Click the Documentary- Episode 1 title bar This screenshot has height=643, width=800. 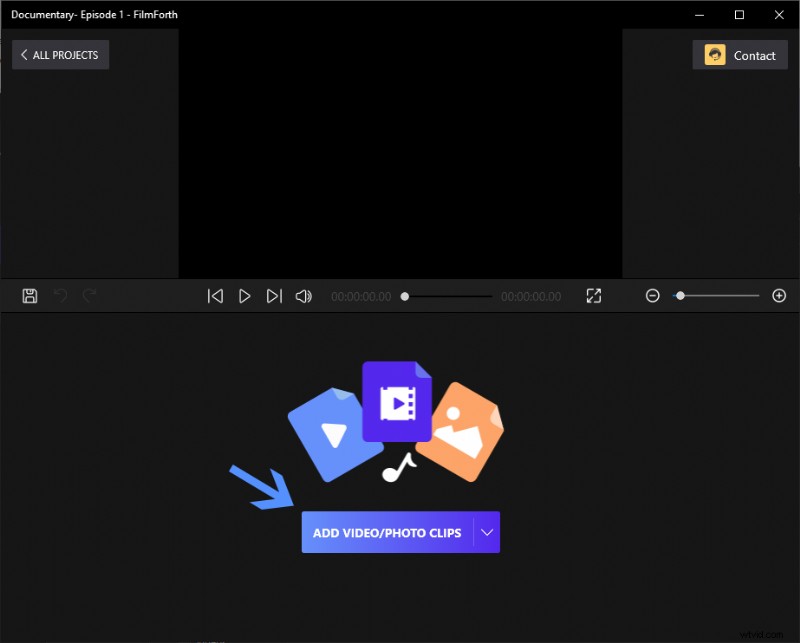tap(95, 14)
